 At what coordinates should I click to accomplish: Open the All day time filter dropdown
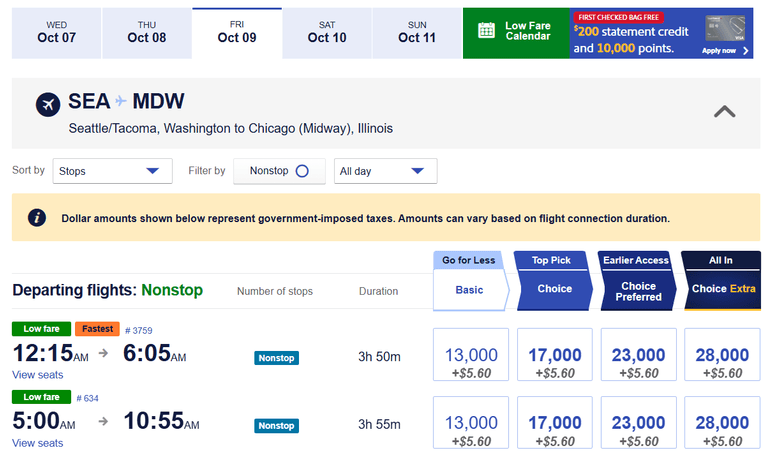(385, 171)
